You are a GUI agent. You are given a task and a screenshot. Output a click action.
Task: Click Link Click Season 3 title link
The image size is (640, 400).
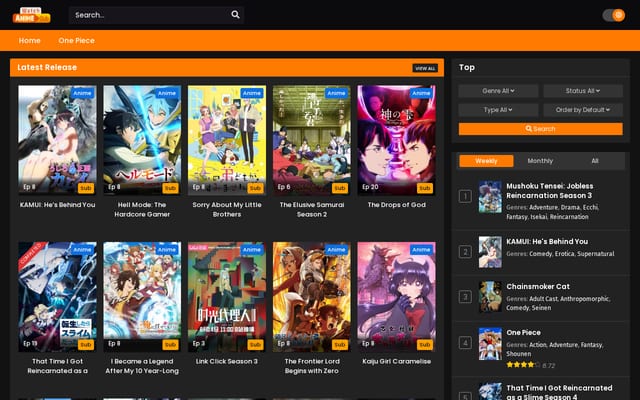pyautogui.click(x=227, y=362)
